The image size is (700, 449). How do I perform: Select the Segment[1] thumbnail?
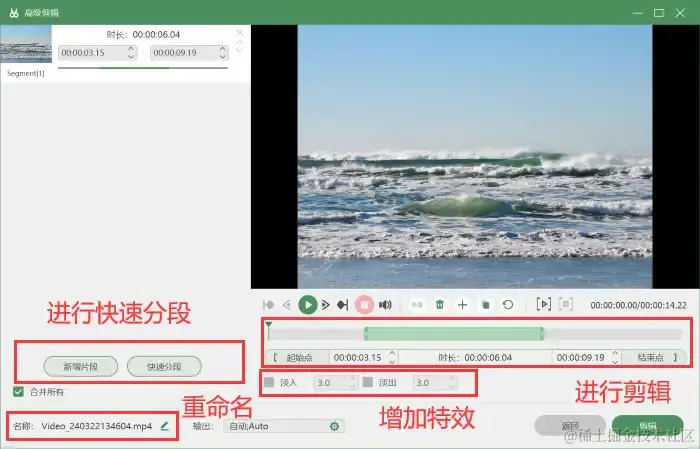click(26, 44)
